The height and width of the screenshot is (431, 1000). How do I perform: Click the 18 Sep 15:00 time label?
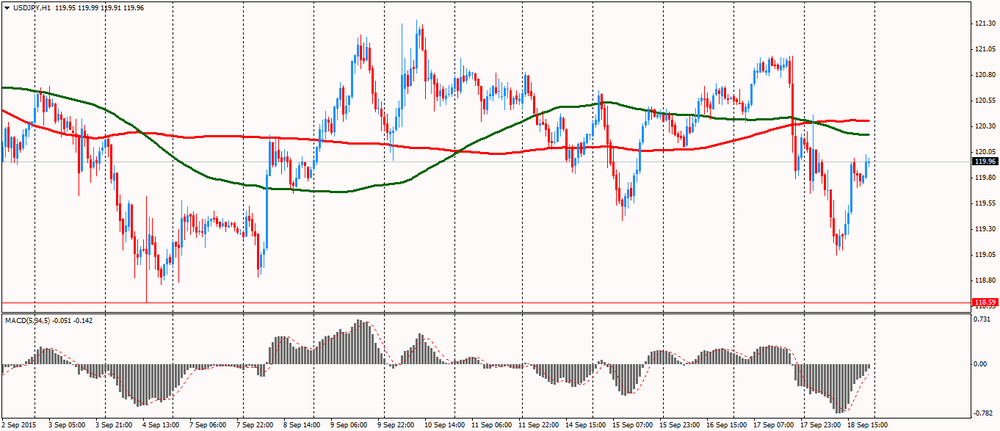pos(869,423)
